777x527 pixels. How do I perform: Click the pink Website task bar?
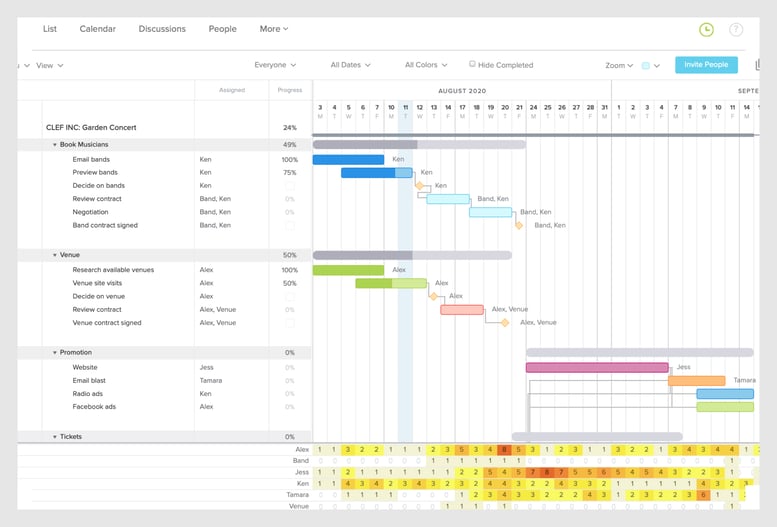(597, 367)
